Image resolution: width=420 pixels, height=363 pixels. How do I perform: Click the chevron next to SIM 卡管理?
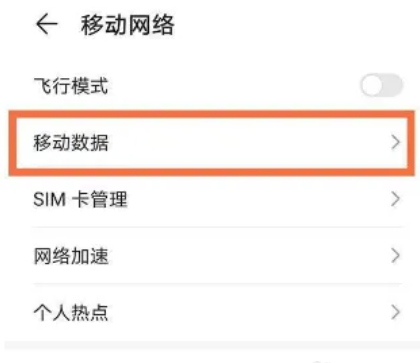coord(395,199)
